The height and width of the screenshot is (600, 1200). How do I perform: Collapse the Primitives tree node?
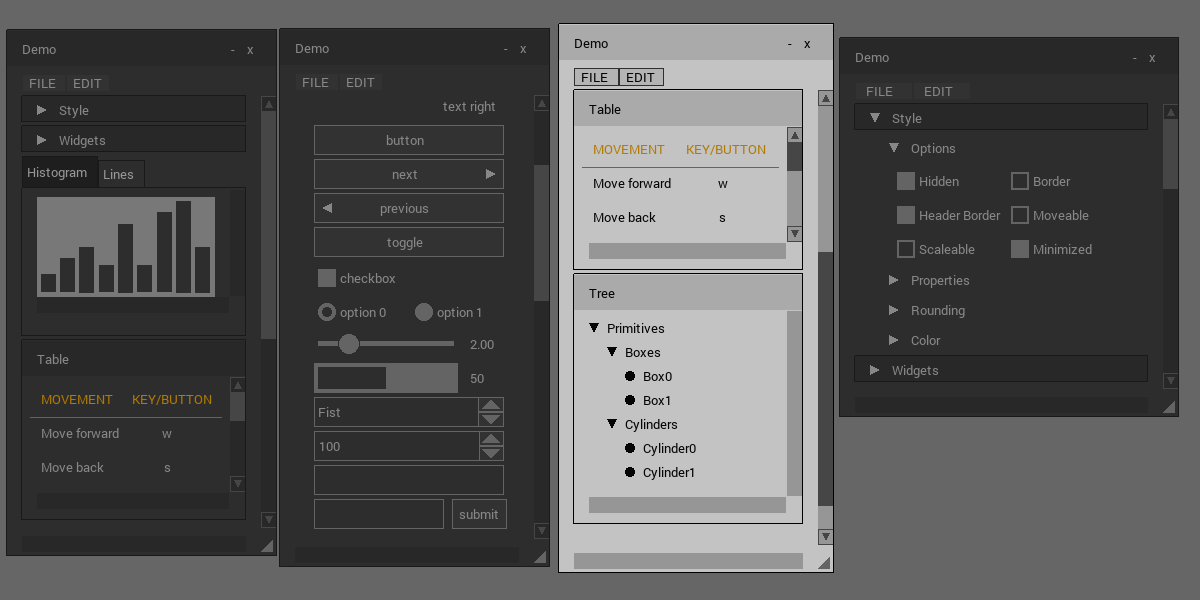[594, 328]
